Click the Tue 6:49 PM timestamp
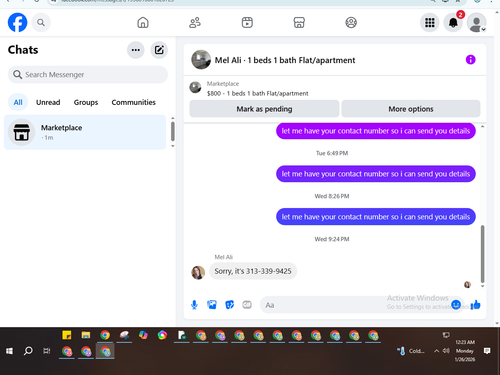The height and width of the screenshot is (375, 500). coord(332,153)
